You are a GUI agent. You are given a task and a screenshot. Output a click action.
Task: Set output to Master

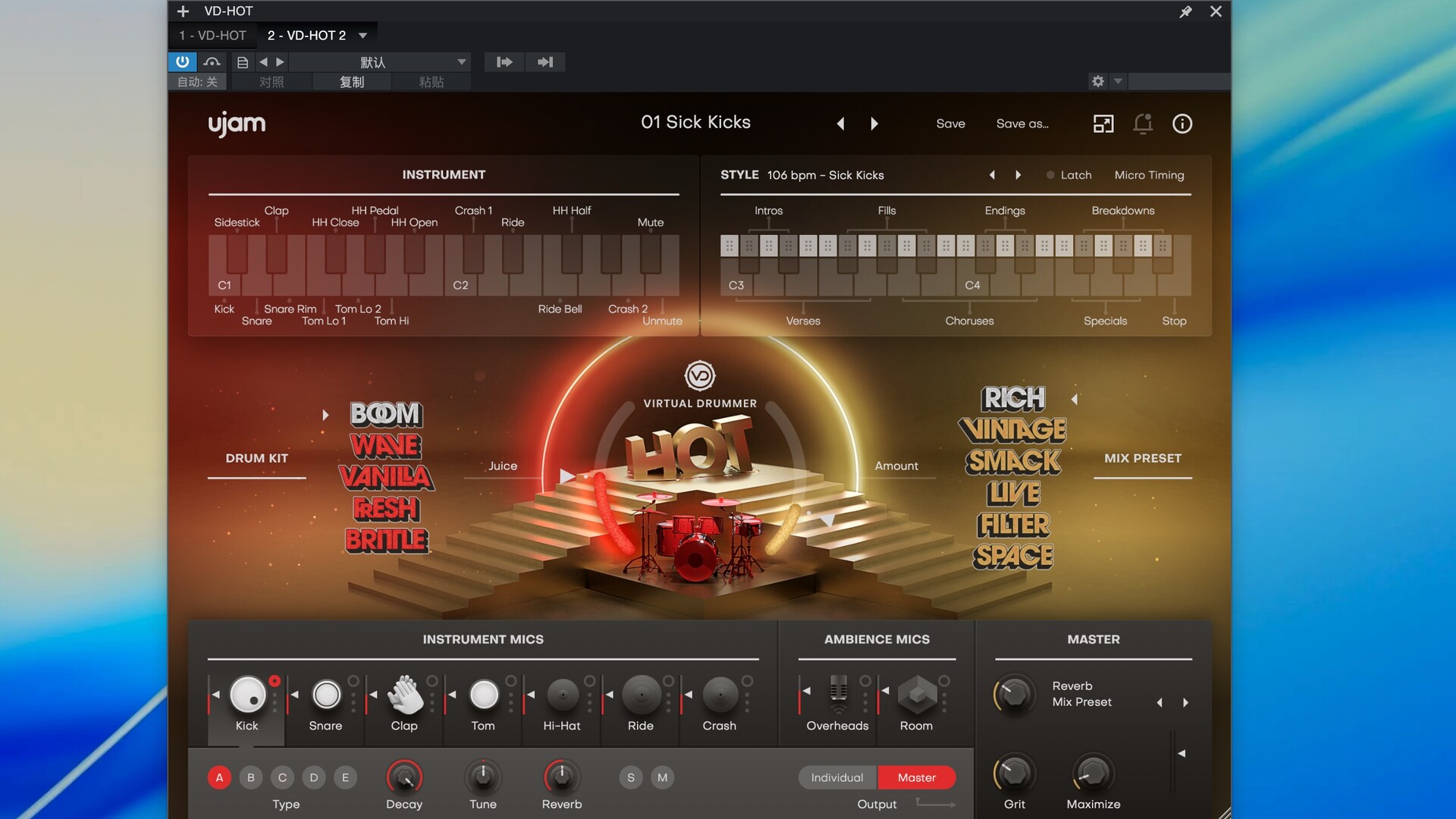click(917, 777)
